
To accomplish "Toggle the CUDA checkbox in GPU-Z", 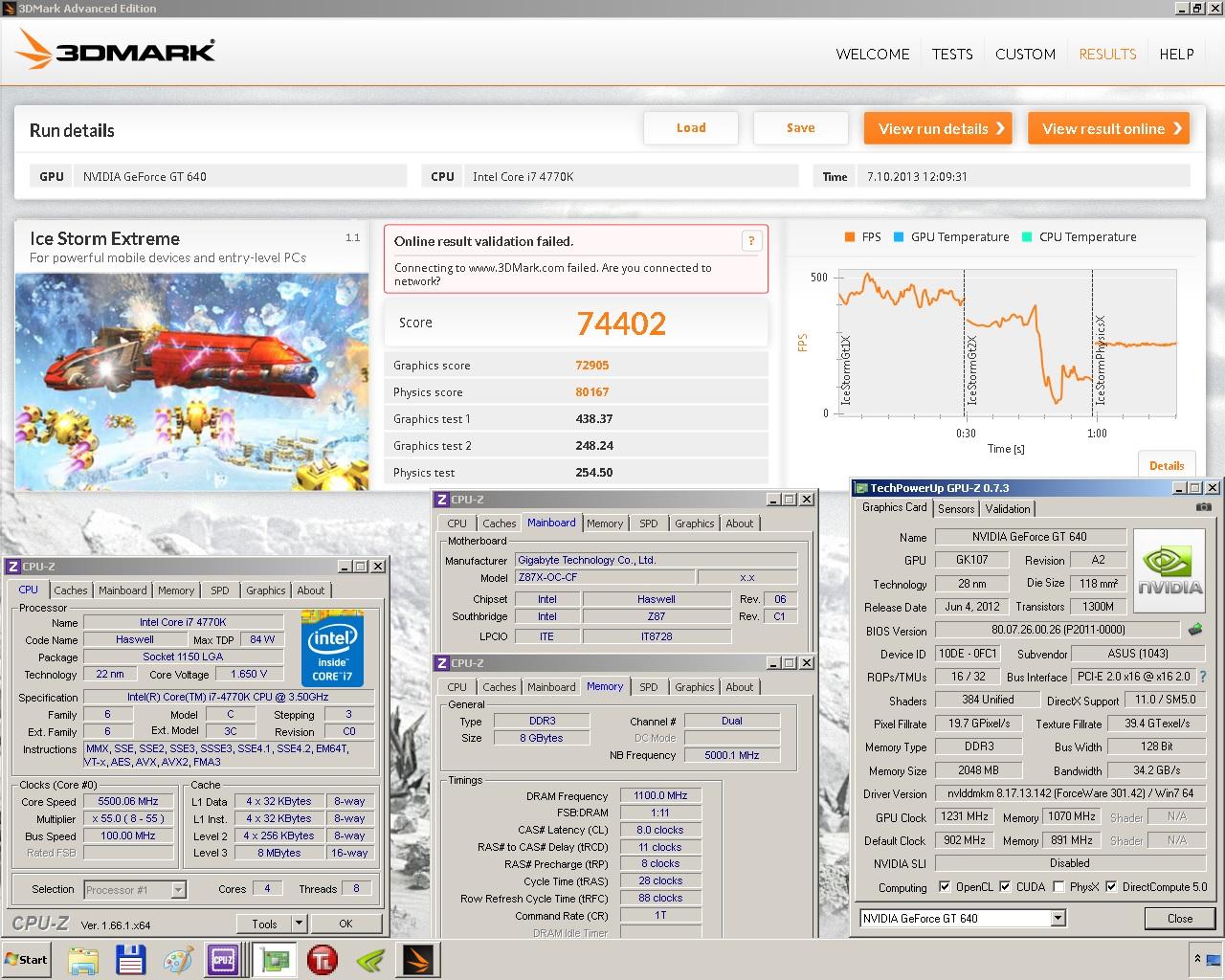I will pos(1005,886).
